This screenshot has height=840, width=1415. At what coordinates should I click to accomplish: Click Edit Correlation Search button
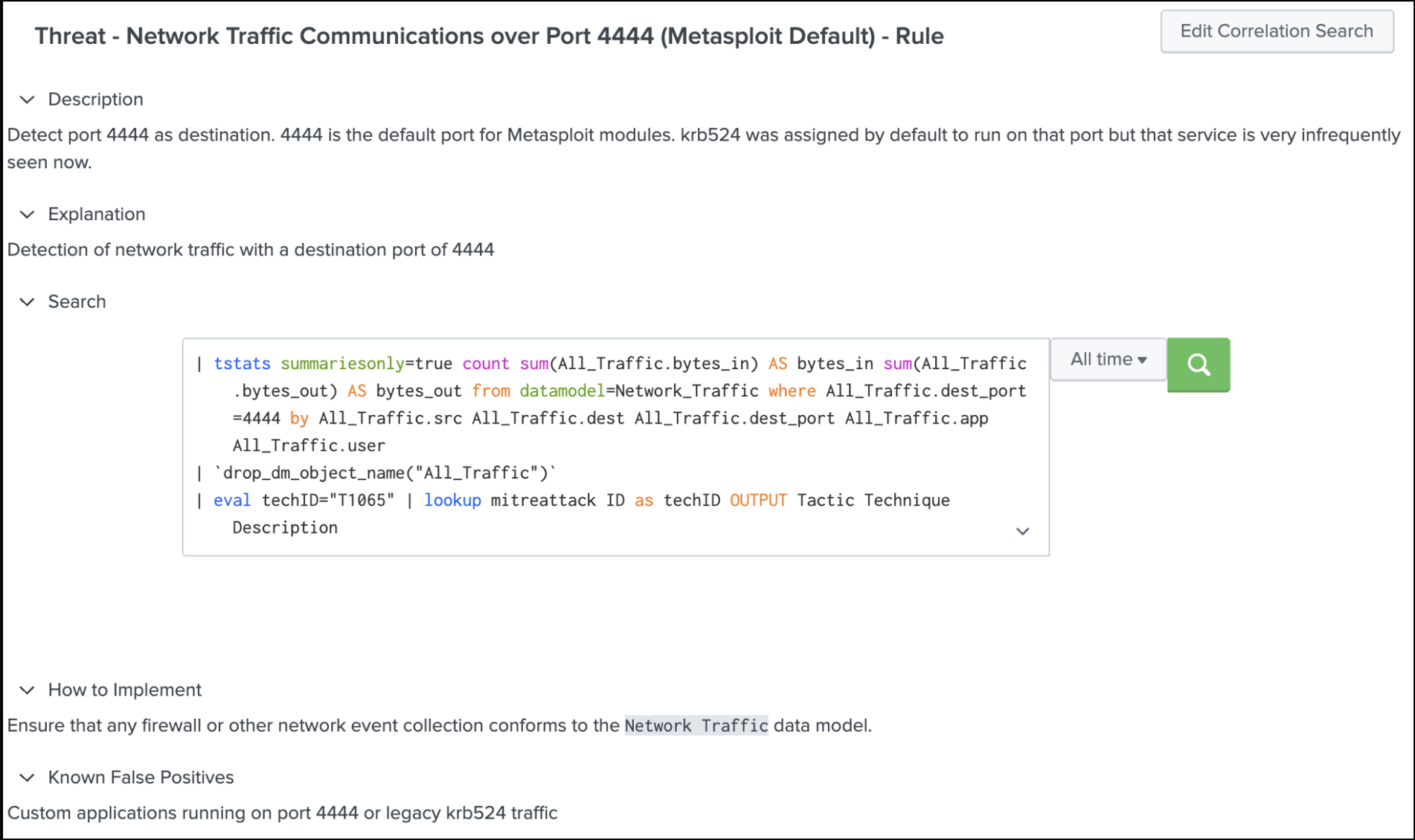click(1277, 31)
